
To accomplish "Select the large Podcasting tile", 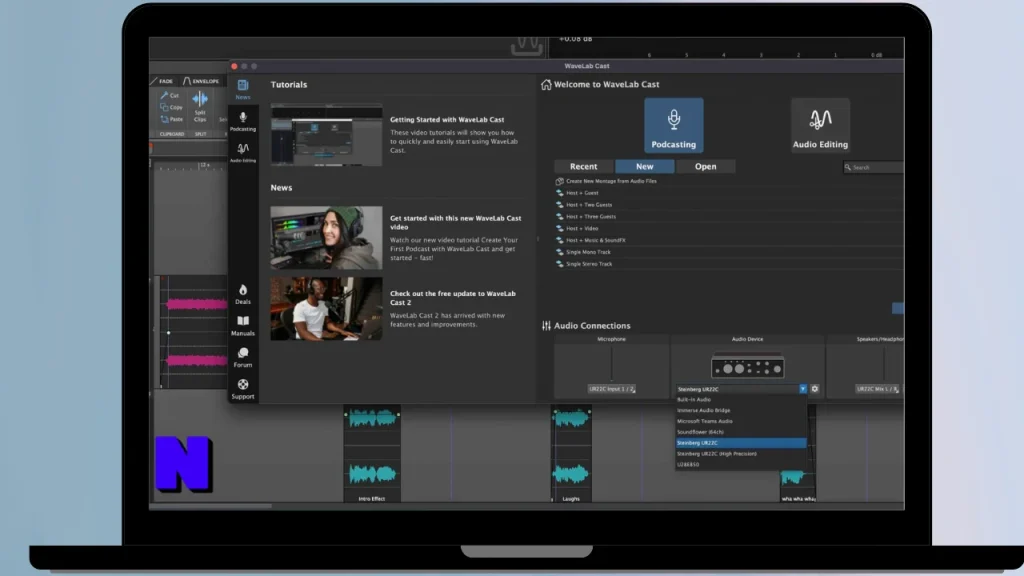I will (x=673, y=125).
